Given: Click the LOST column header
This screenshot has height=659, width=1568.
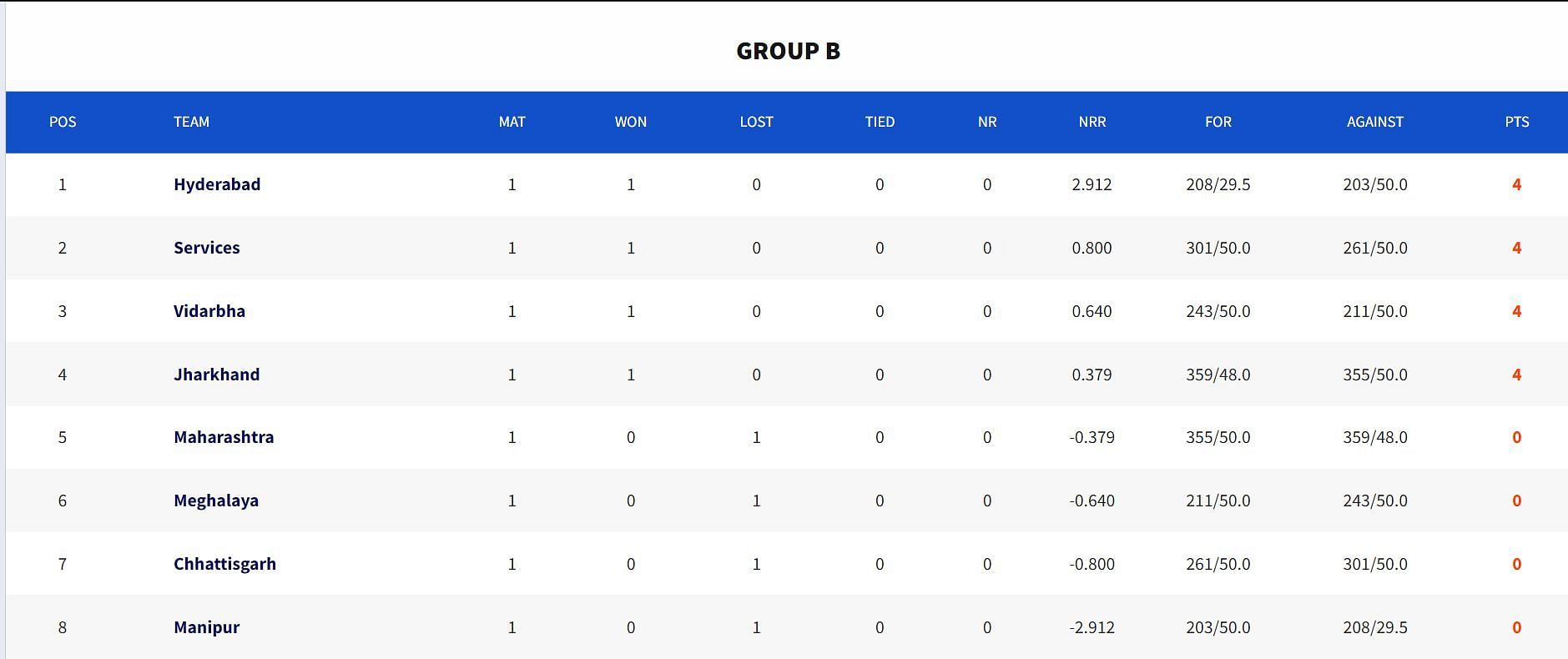Looking at the screenshot, I should (x=756, y=122).
